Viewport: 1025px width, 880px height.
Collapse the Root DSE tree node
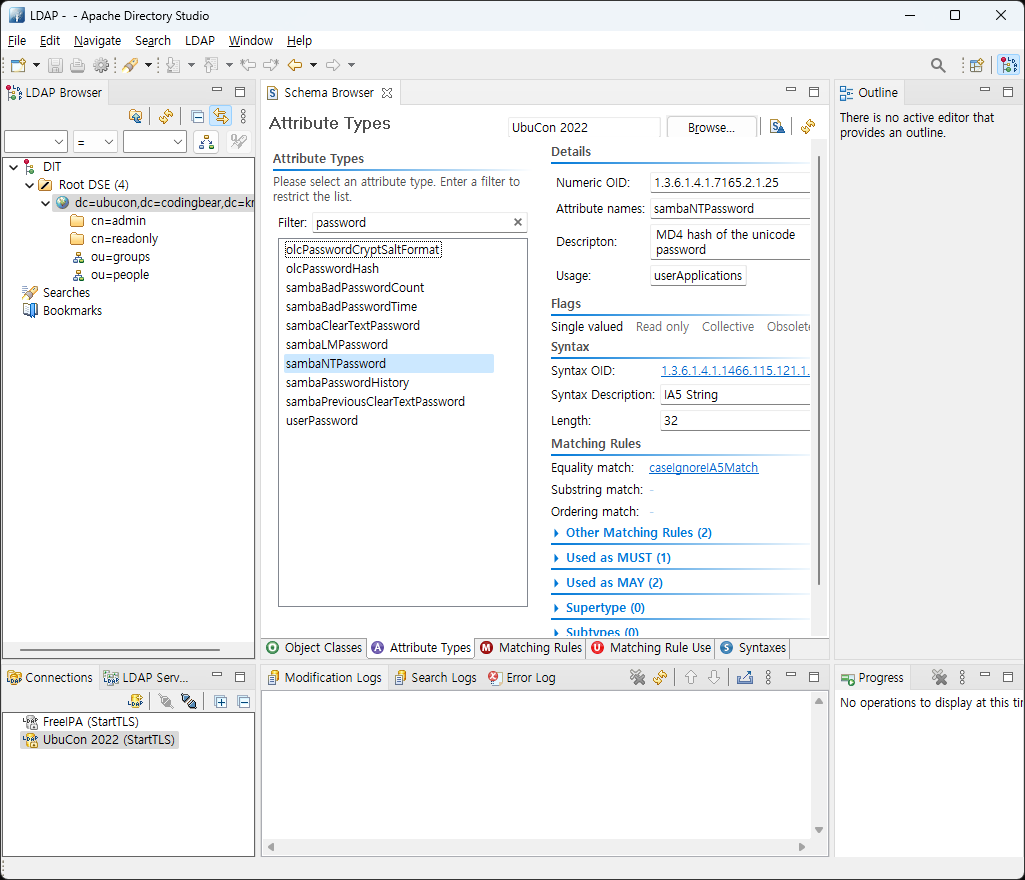[29, 185]
